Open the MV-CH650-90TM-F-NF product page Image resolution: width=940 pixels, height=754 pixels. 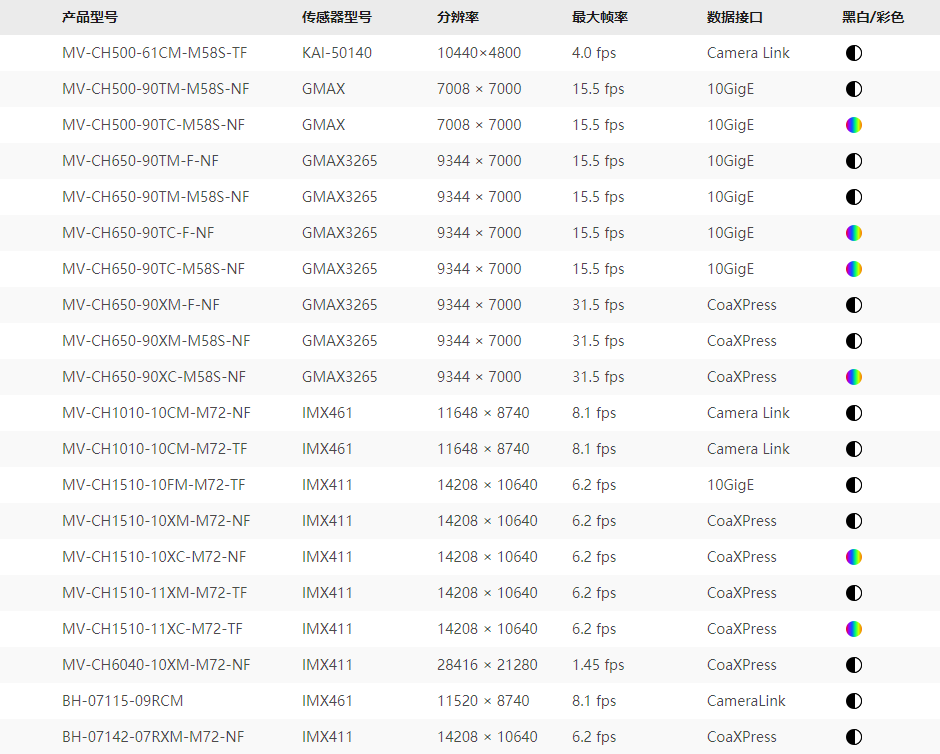(x=140, y=161)
